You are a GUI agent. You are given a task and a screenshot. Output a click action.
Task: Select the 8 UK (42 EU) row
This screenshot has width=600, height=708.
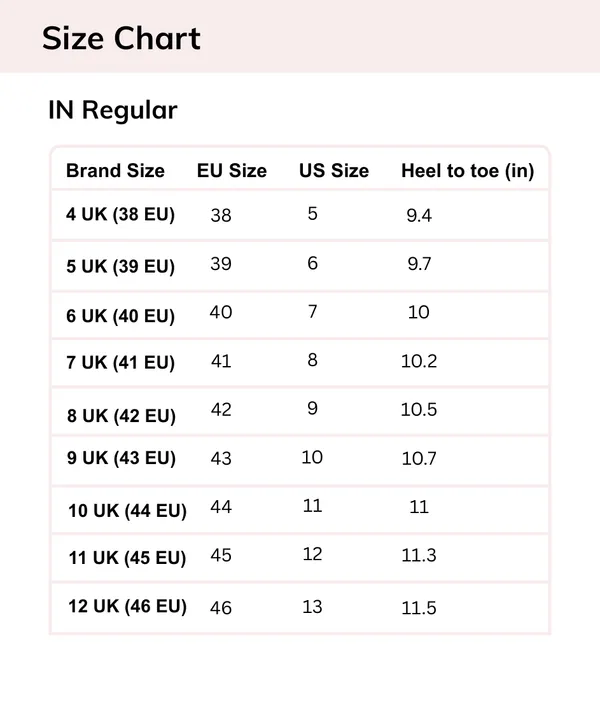(300, 411)
